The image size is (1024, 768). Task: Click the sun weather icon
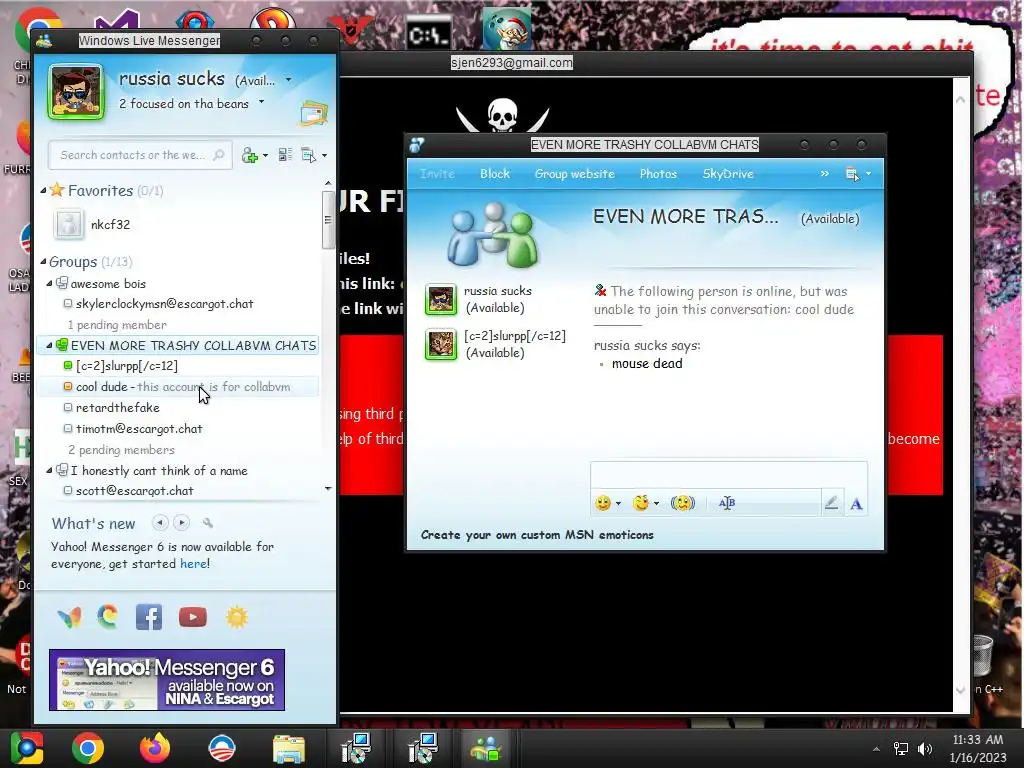pyautogui.click(x=237, y=617)
